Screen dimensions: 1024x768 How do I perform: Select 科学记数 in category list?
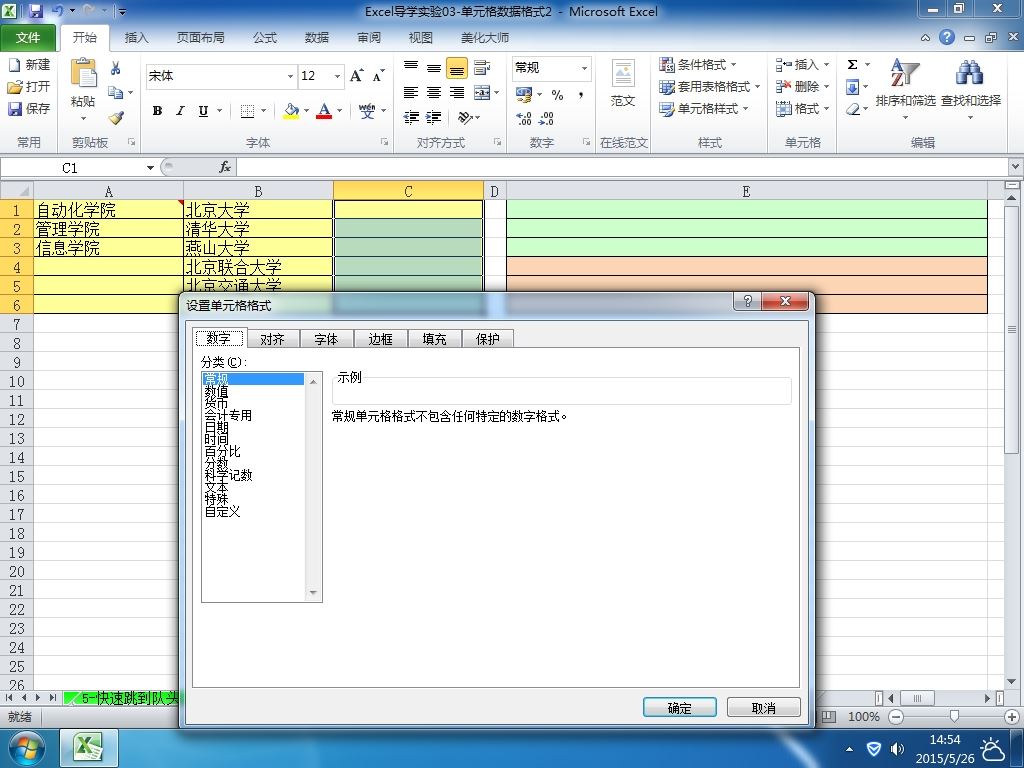[228, 475]
